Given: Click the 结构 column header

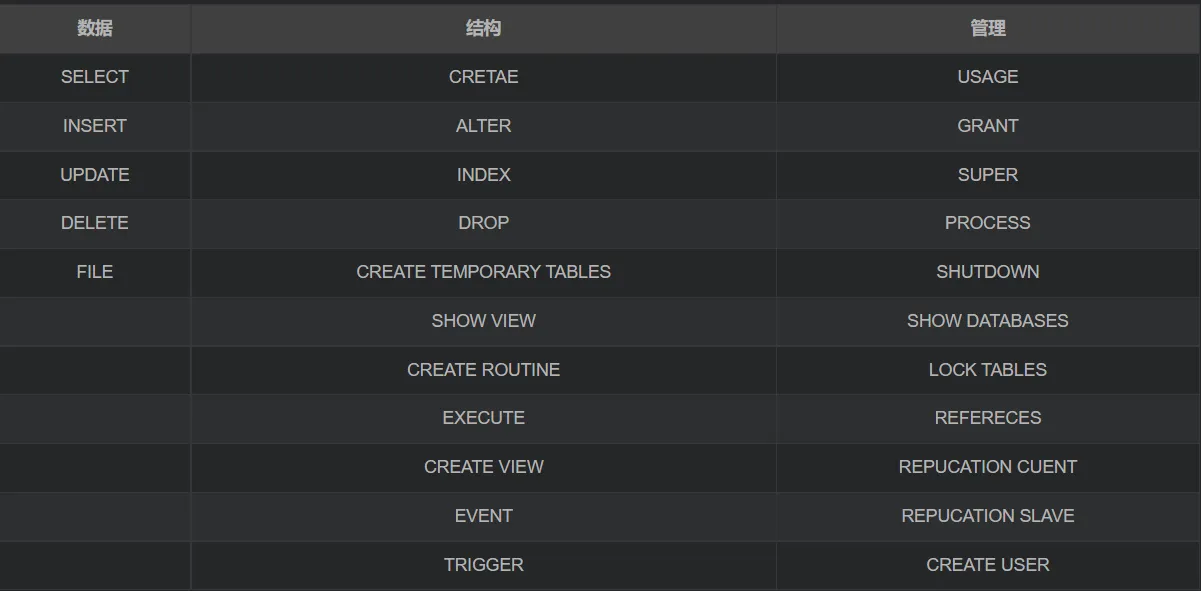Looking at the screenshot, I should [483, 29].
